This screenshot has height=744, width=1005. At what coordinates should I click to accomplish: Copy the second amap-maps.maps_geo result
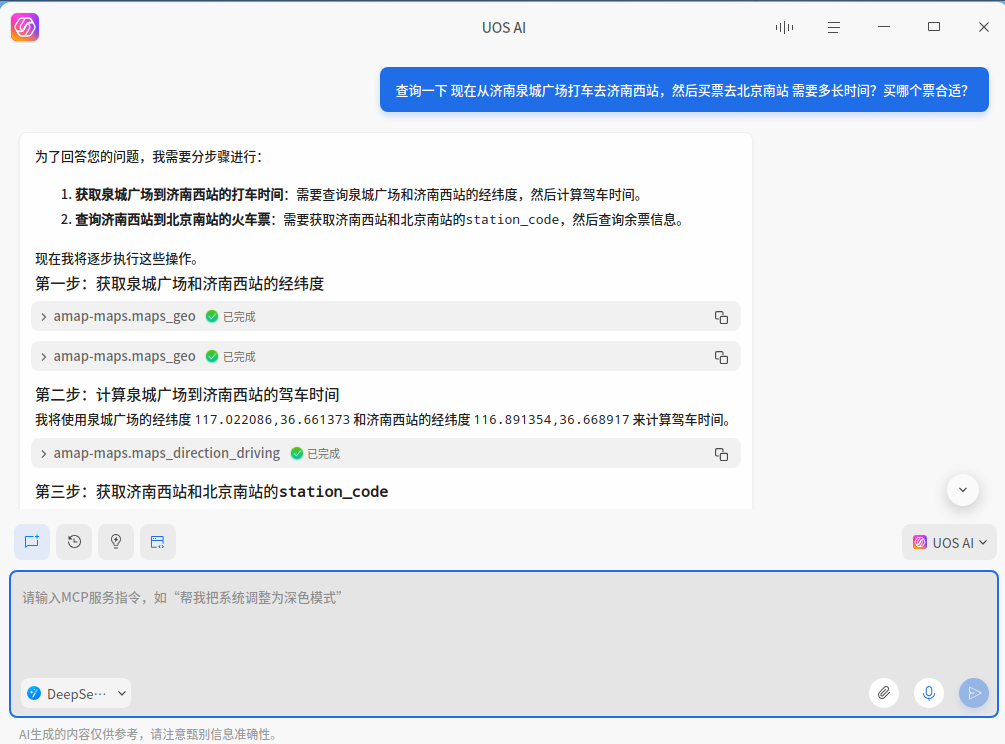coord(721,357)
